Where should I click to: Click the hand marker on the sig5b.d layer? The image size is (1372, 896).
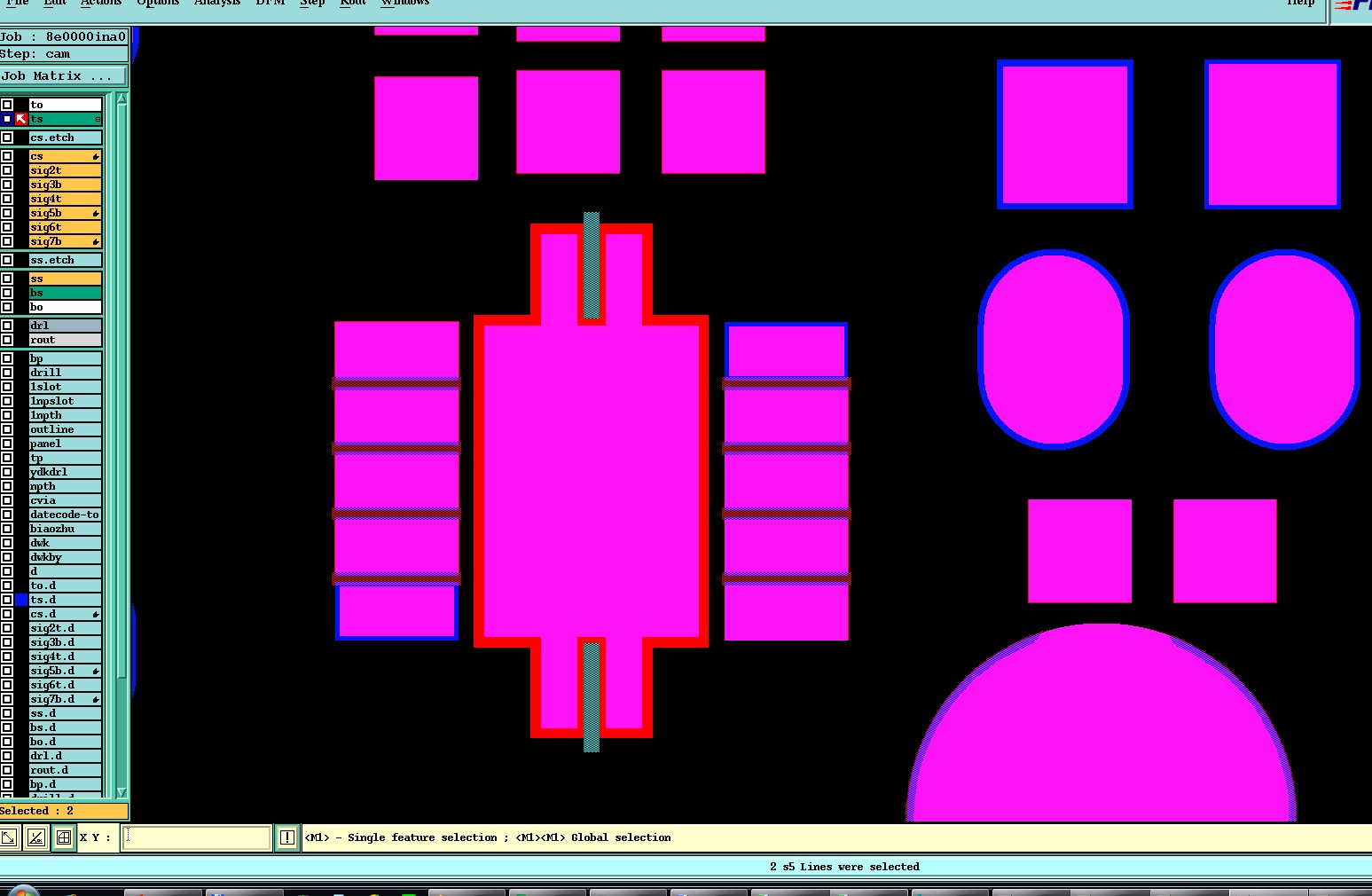click(96, 671)
